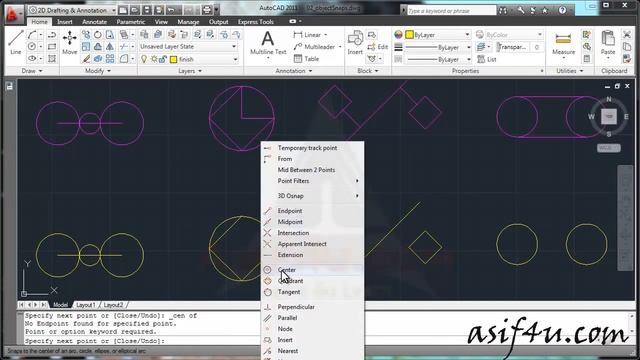The image size is (640, 360).
Task: Open the Point Filters submenu
Action: tap(312, 181)
